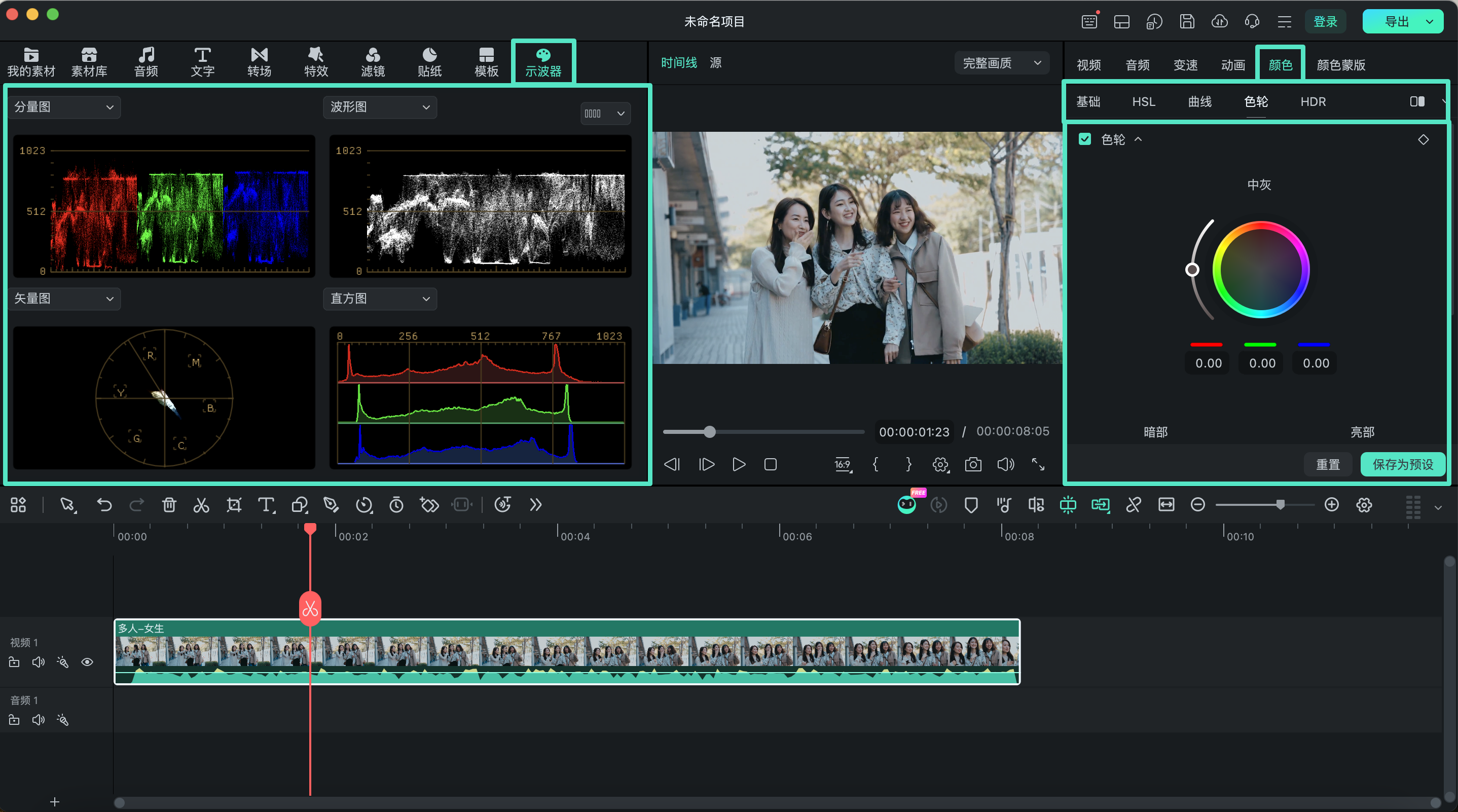Open preview settings gear icon
The width and height of the screenshot is (1458, 812).
pos(940,465)
